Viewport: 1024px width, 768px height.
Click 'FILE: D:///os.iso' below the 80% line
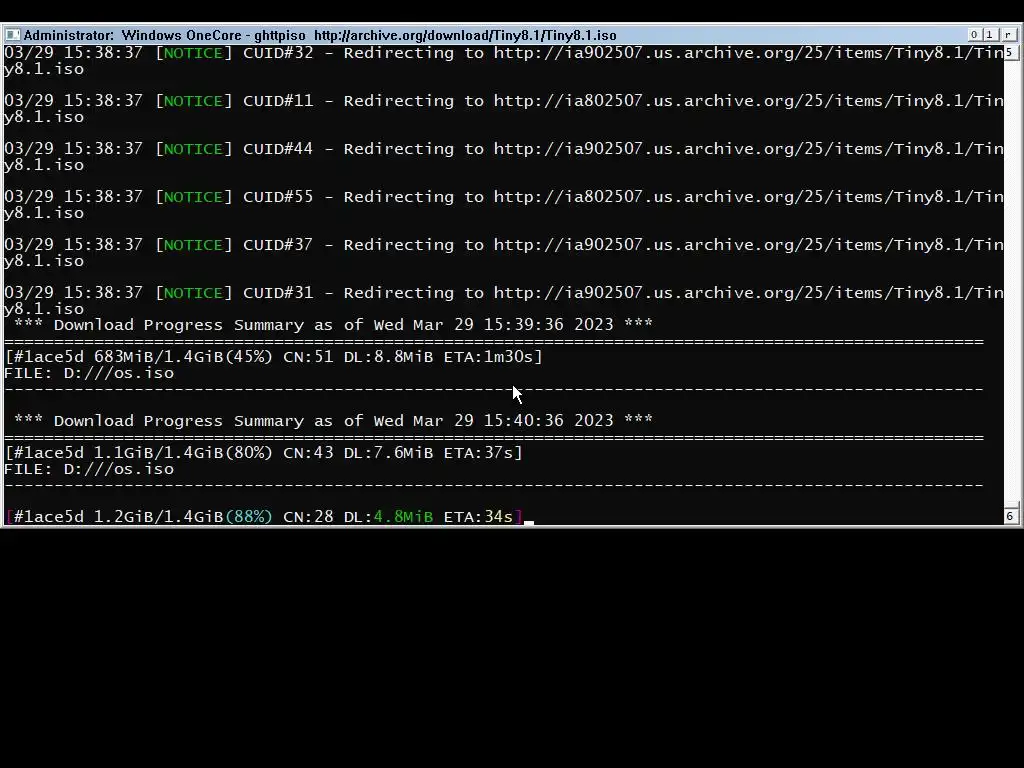coord(89,469)
